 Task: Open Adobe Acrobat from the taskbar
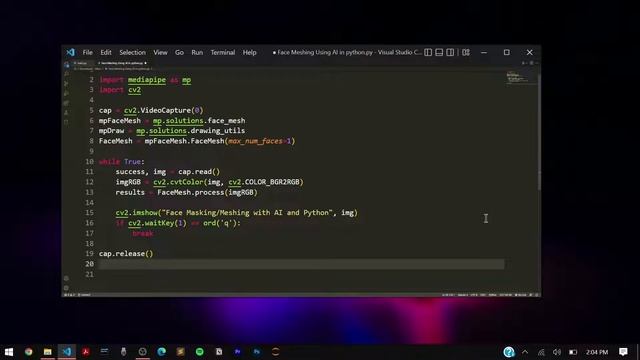pyautogui.click(x=85, y=351)
